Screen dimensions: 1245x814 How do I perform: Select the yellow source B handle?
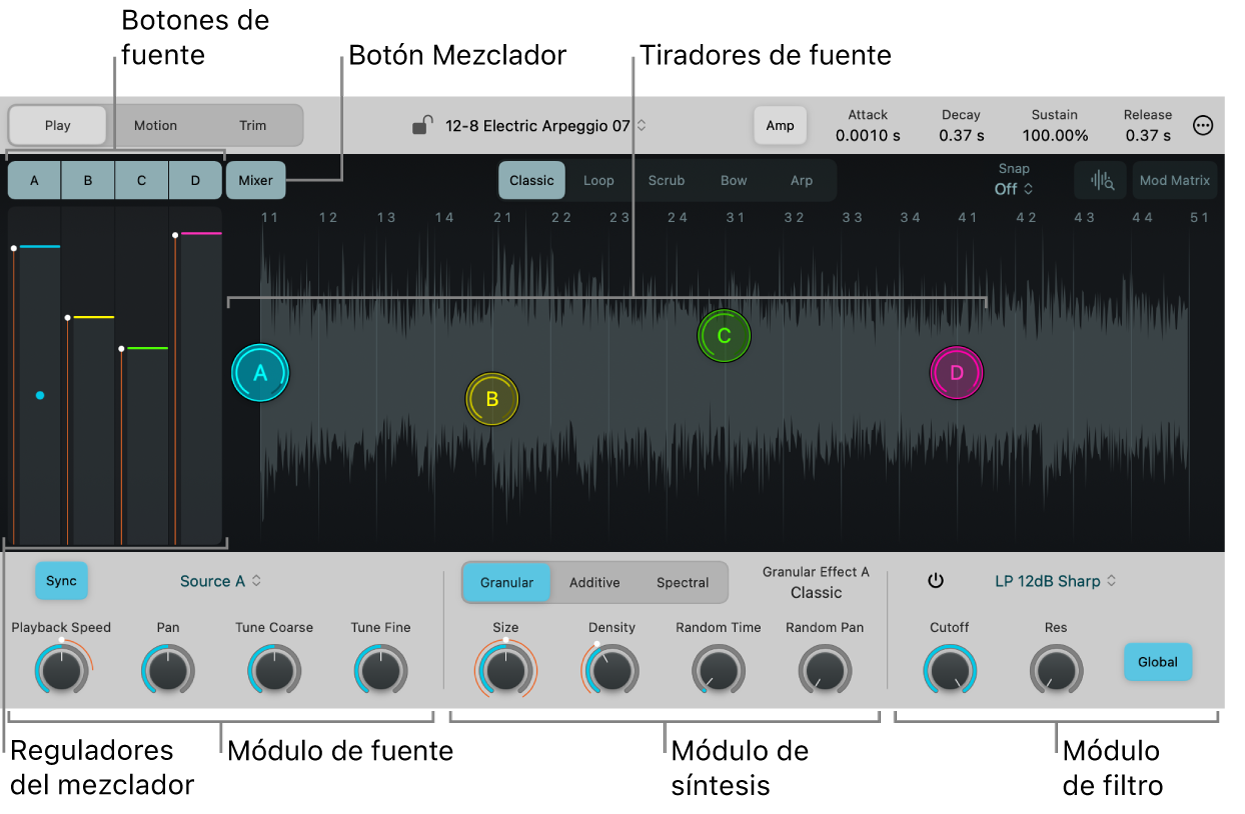pyautogui.click(x=492, y=399)
